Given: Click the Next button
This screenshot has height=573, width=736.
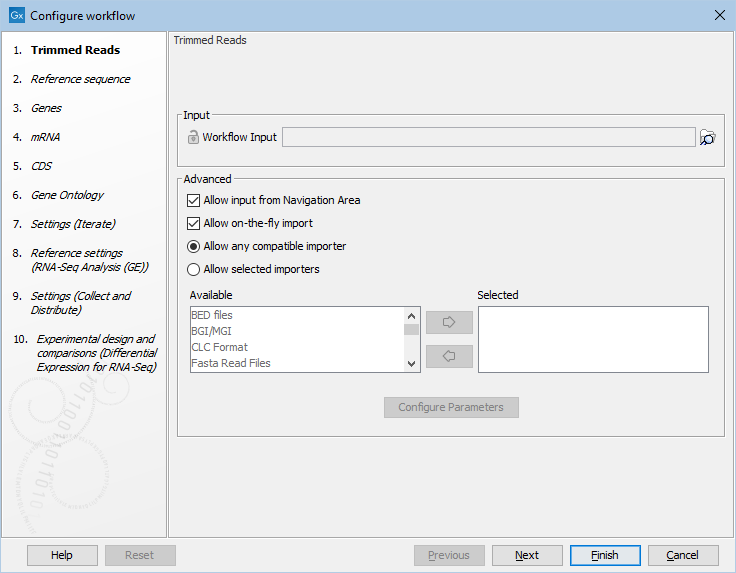Looking at the screenshot, I should [x=527, y=555].
